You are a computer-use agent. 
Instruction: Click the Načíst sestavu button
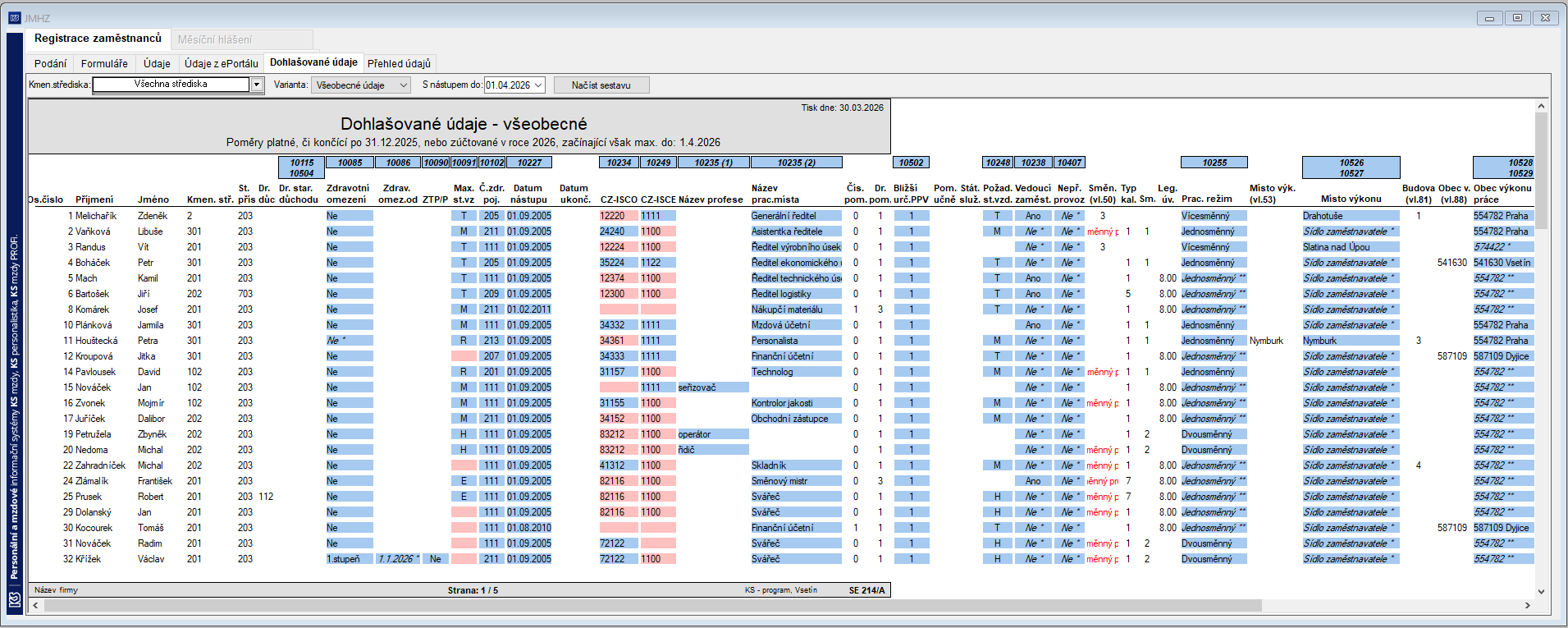[x=601, y=85]
